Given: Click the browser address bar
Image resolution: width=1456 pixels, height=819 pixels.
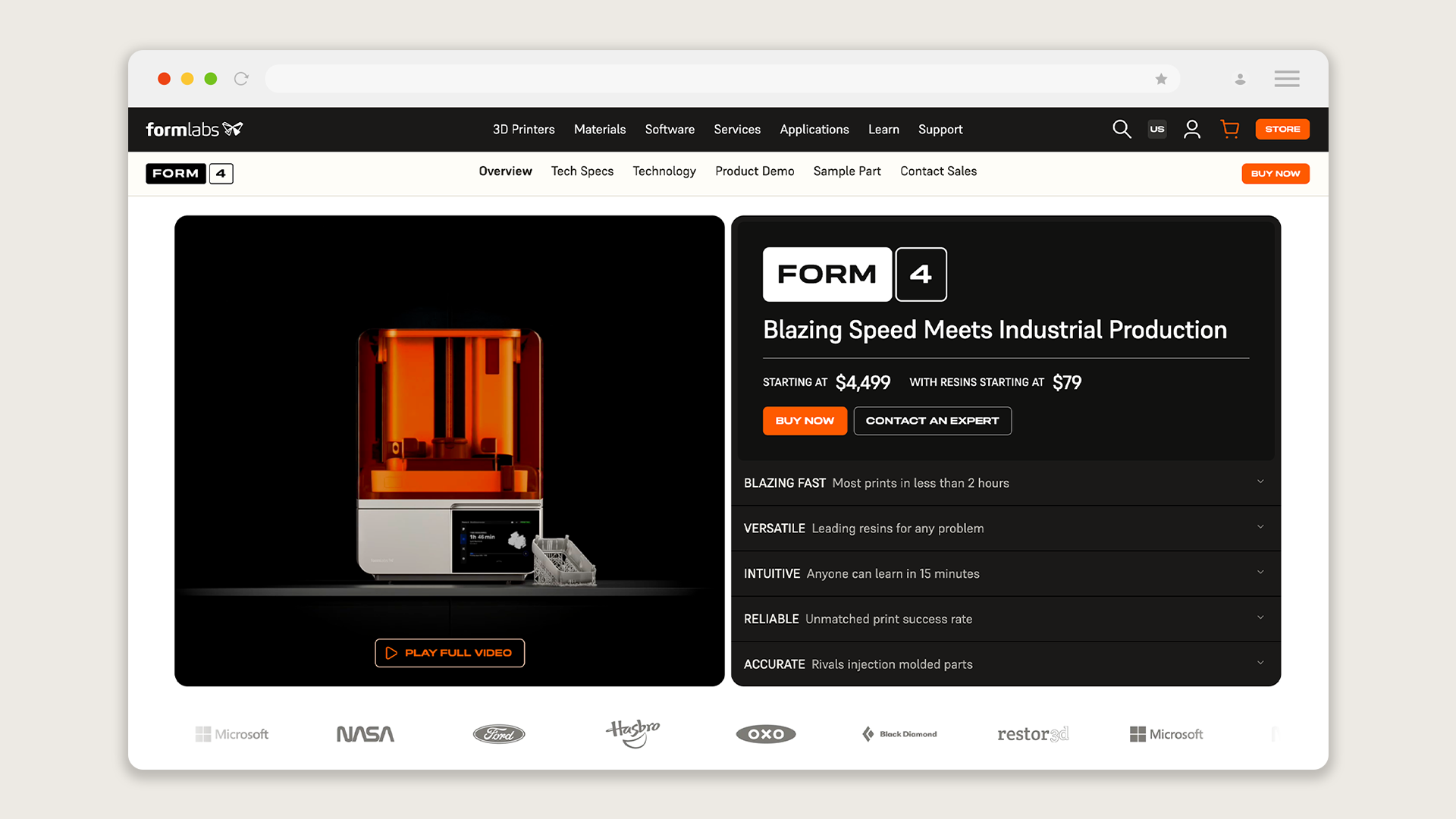Looking at the screenshot, I should pos(705,79).
